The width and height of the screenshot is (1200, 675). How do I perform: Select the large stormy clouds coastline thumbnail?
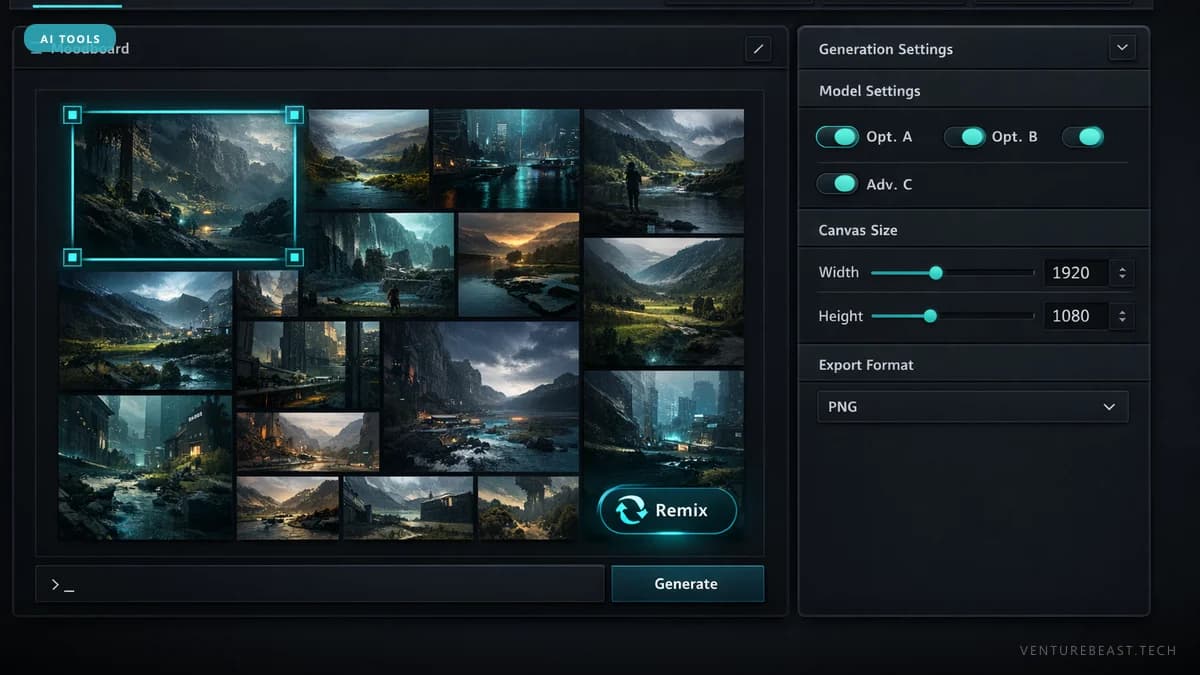click(x=482, y=396)
